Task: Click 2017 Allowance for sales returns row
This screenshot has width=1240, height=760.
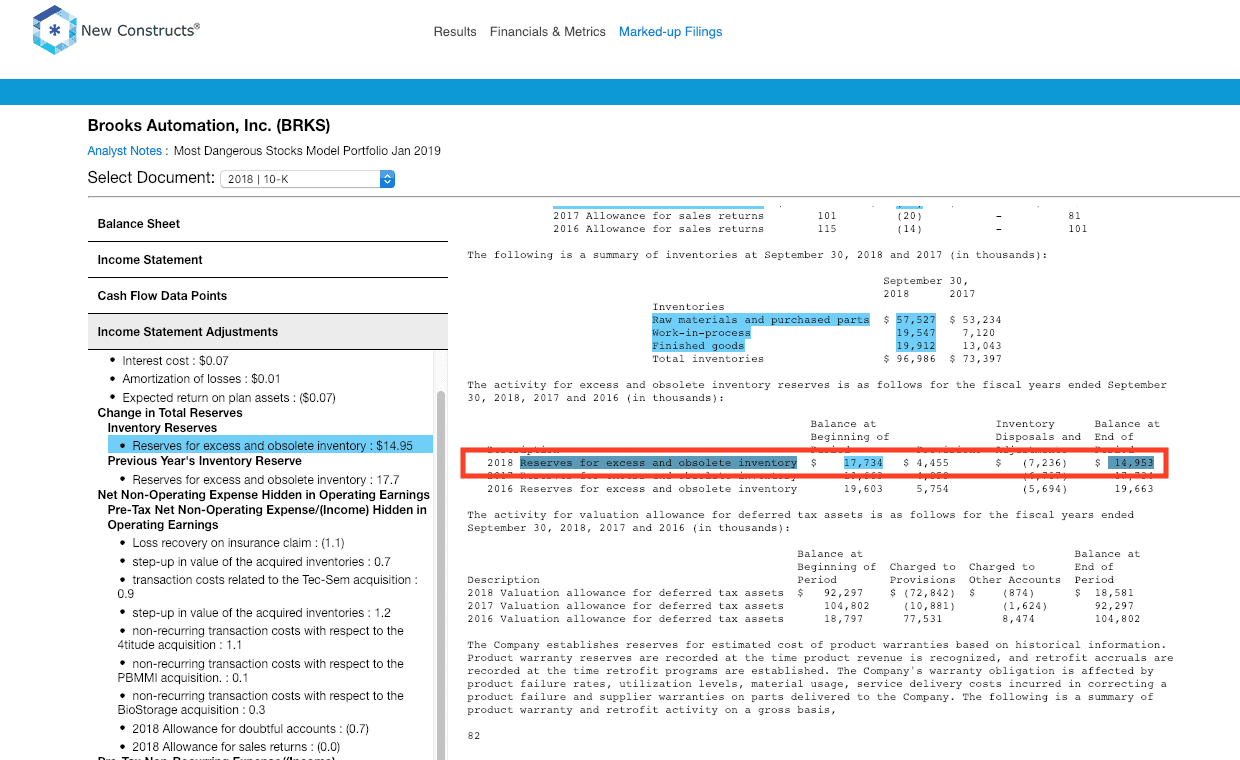Action: (816, 216)
